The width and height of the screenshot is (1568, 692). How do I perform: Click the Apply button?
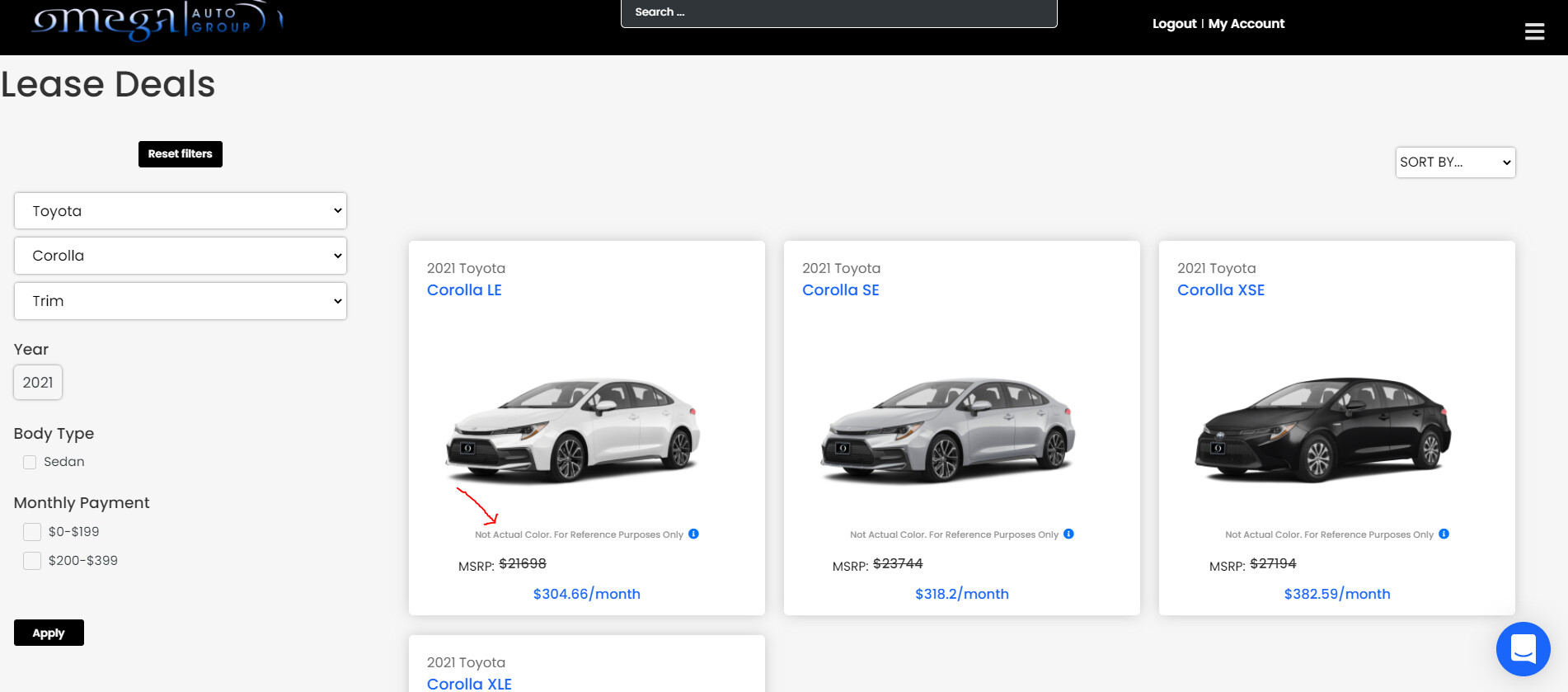(49, 633)
